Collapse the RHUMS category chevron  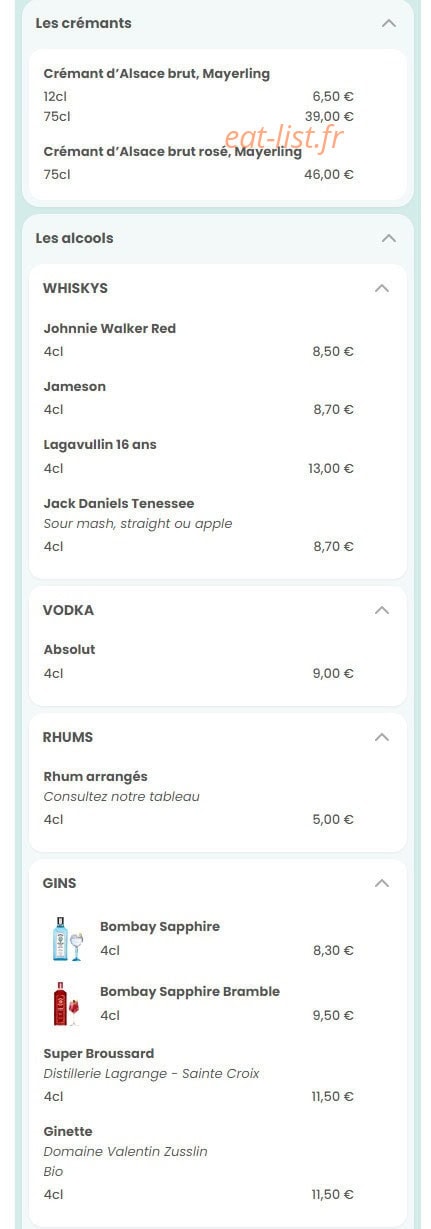point(381,737)
